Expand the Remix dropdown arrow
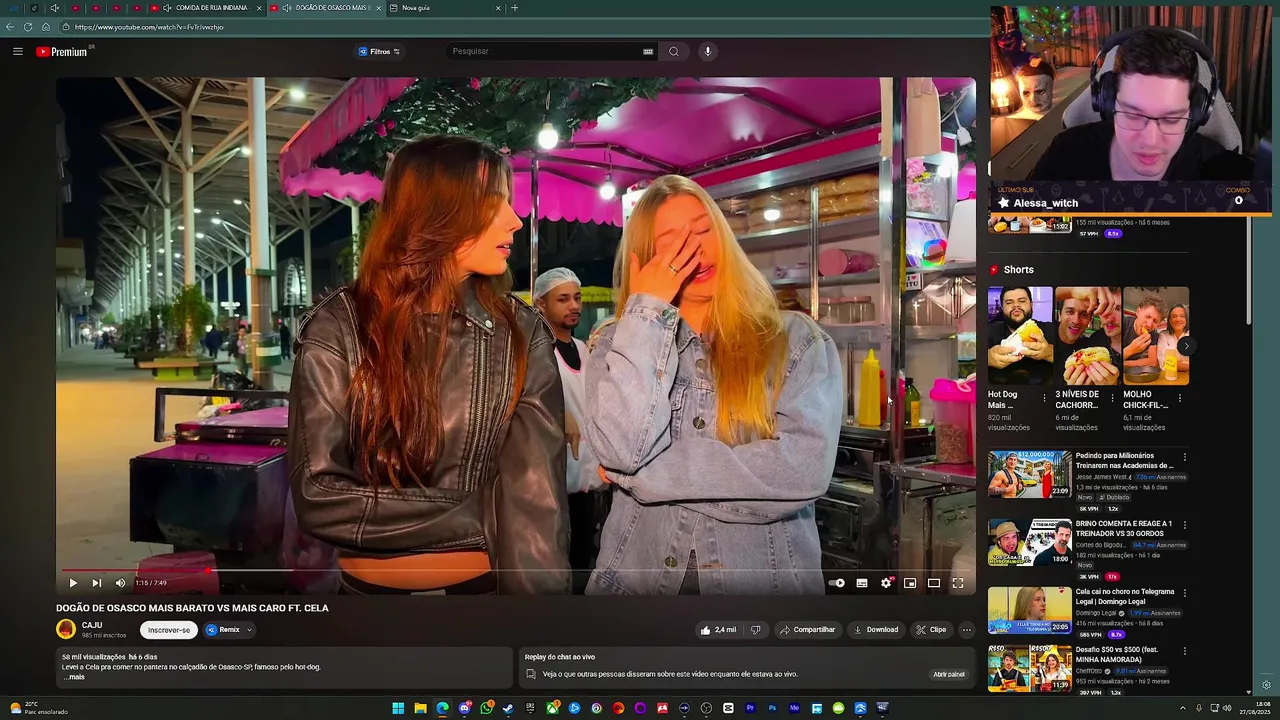This screenshot has height=720, width=1280. (249, 630)
